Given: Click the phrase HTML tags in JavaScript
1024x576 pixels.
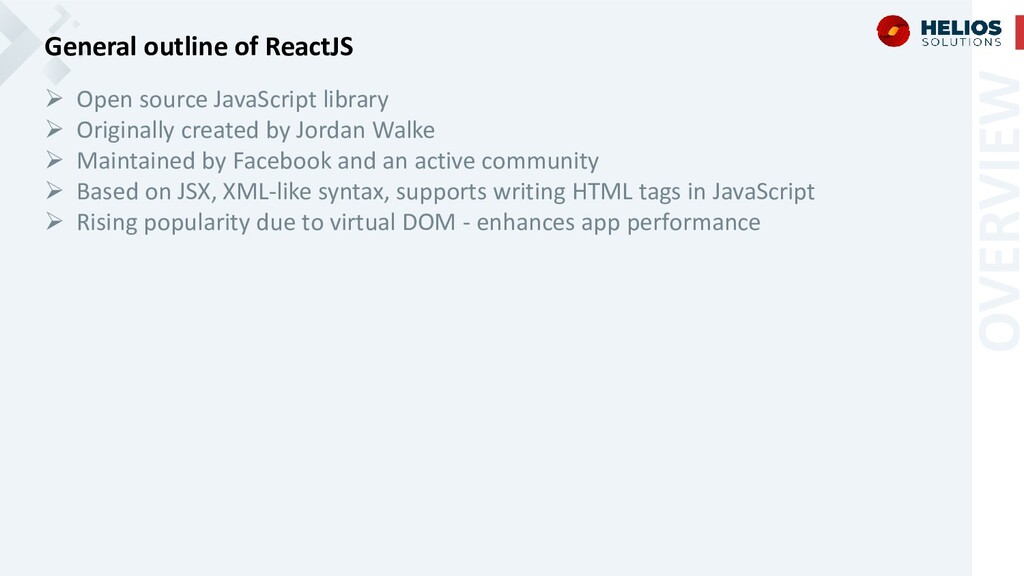Looking at the screenshot, I should [x=694, y=191].
